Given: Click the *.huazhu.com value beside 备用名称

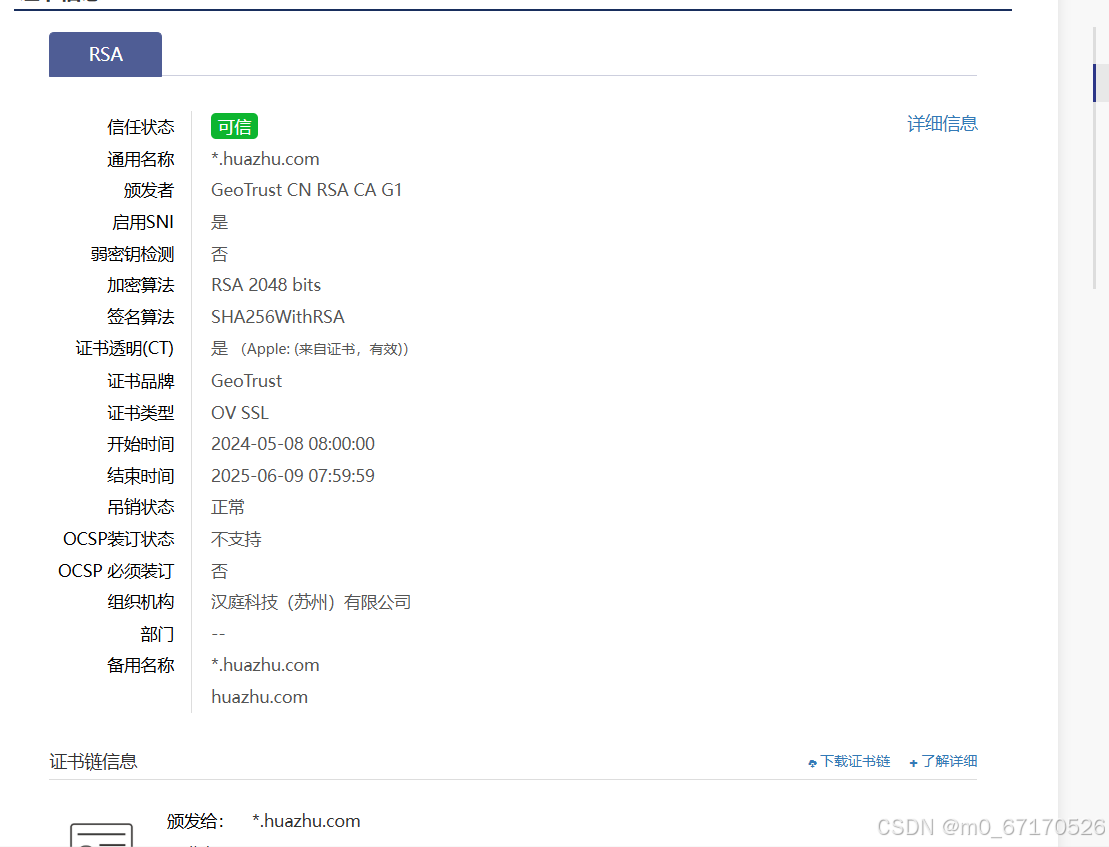Looking at the screenshot, I should click(x=265, y=665).
